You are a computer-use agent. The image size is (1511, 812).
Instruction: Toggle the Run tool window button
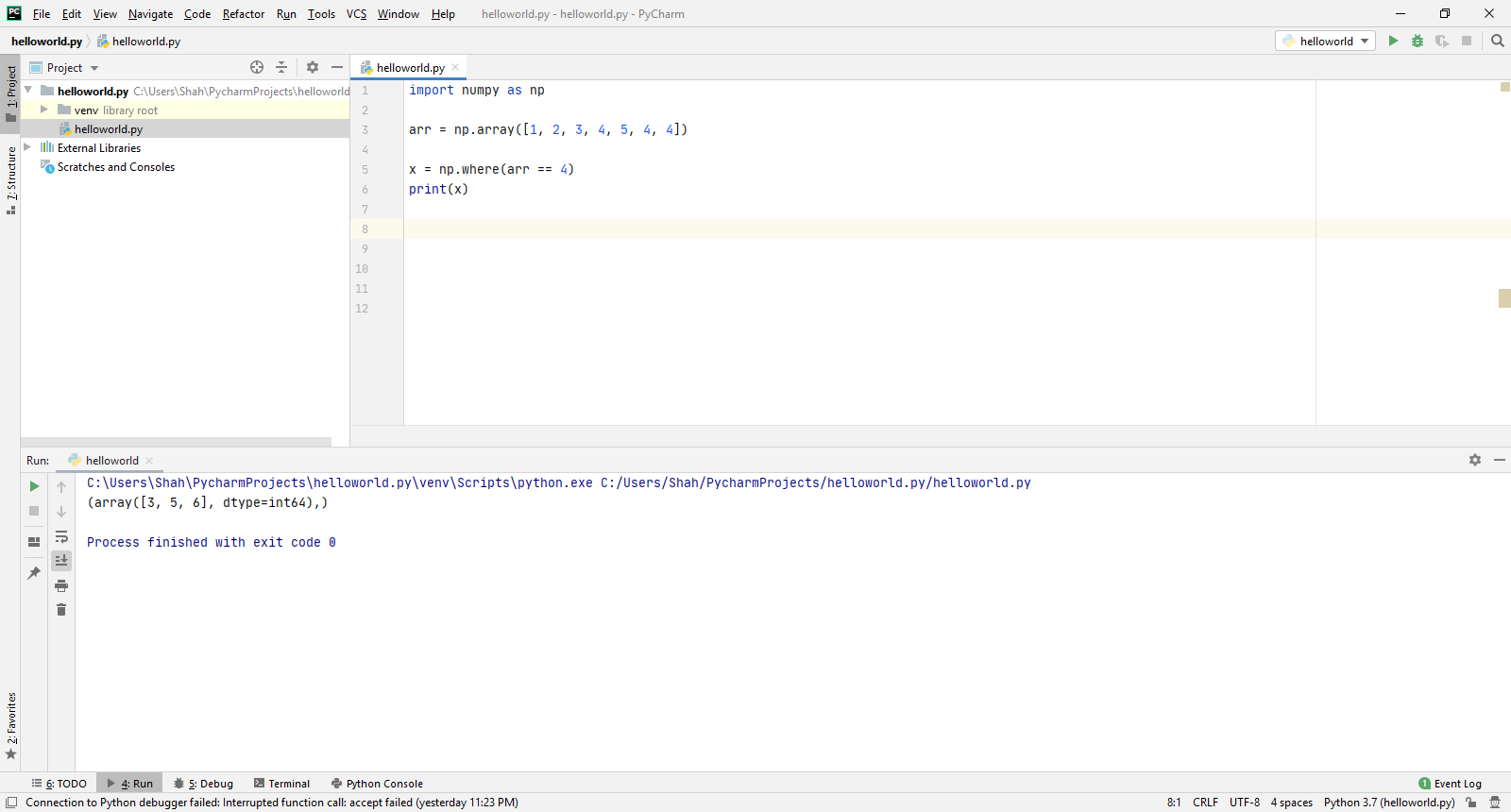(x=130, y=783)
